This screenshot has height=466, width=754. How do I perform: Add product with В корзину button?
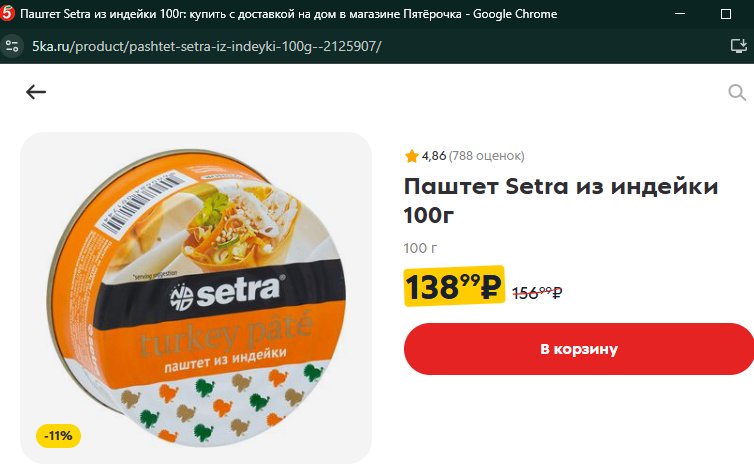(x=579, y=349)
